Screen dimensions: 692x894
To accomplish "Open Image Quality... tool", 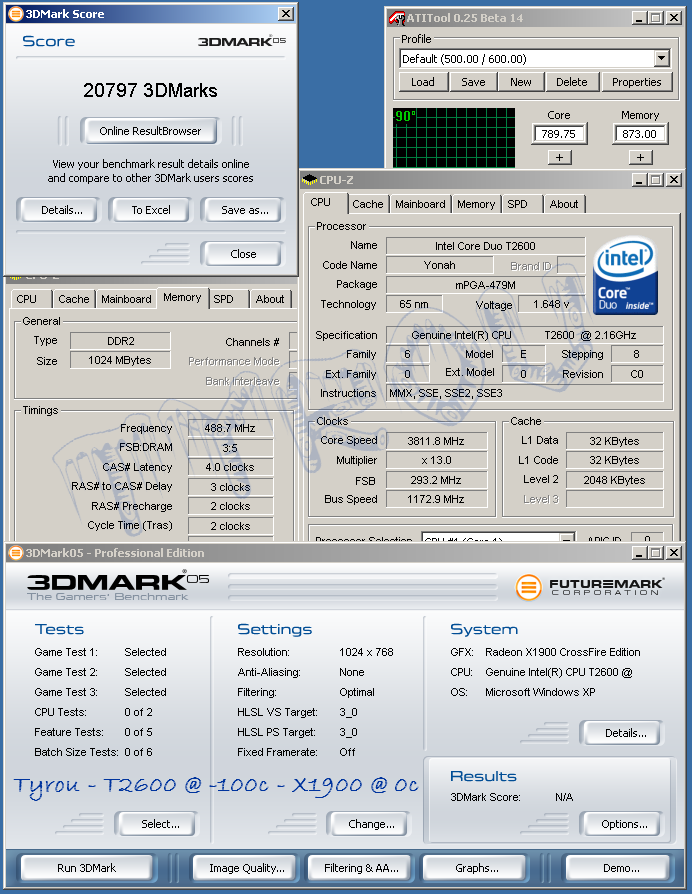I will [247, 868].
